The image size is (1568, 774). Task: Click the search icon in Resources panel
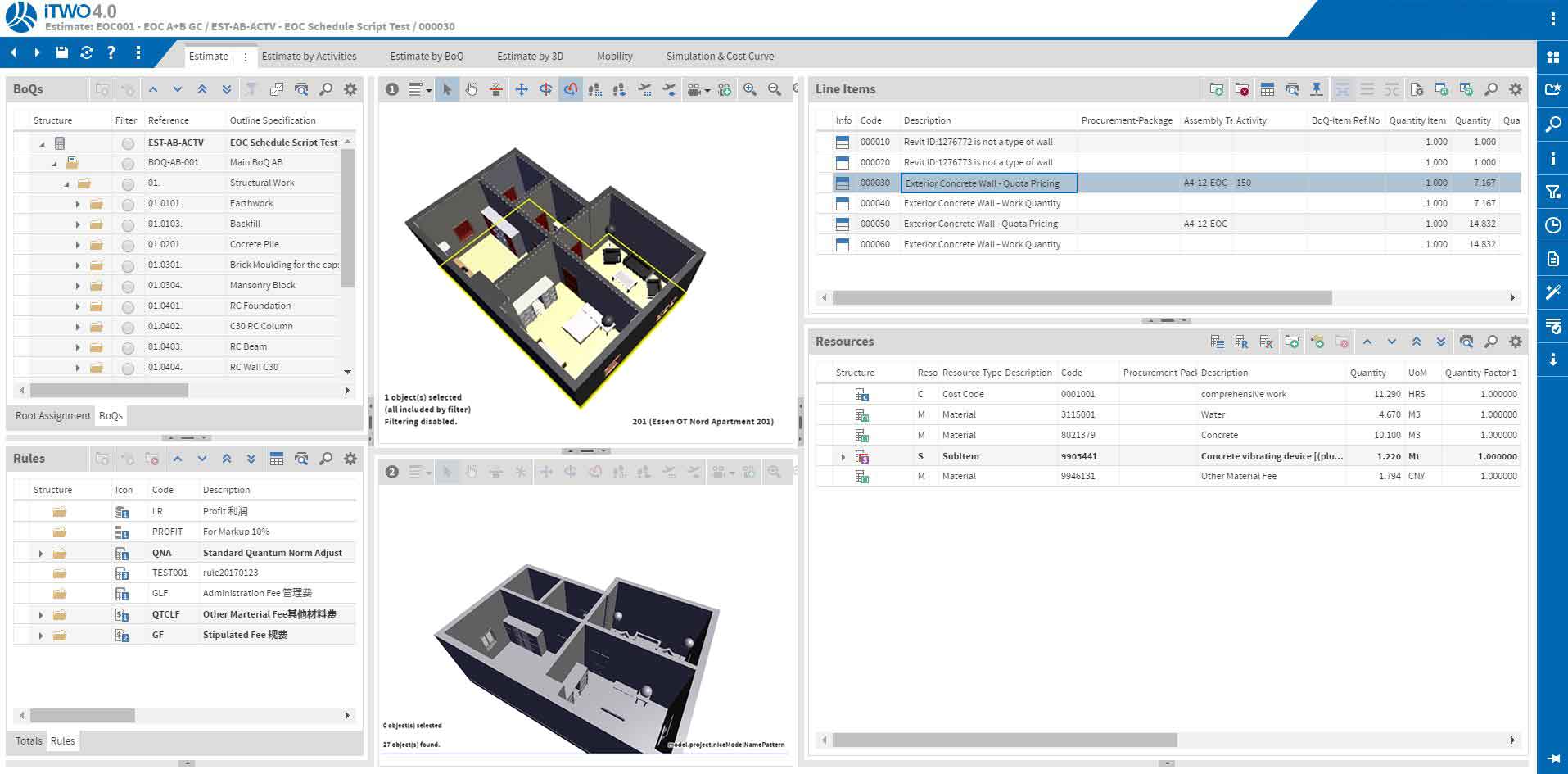pos(1491,342)
